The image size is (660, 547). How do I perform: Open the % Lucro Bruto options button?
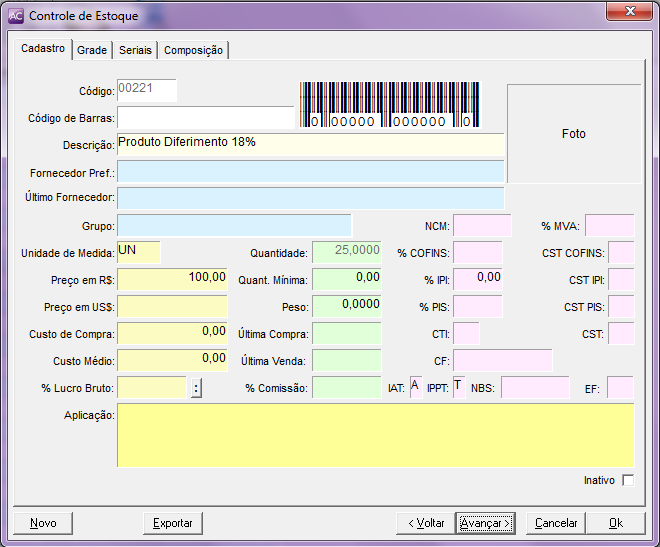[x=197, y=388]
